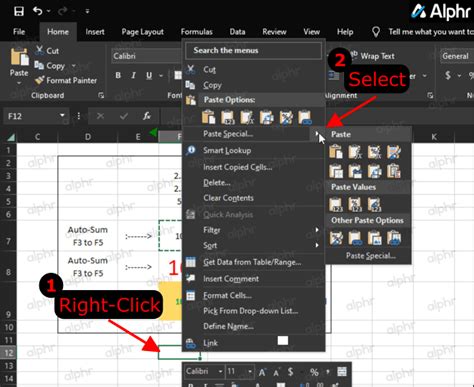Toggle Italic in the ribbon Font group
474x387 pixels.
click(x=133, y=75)
